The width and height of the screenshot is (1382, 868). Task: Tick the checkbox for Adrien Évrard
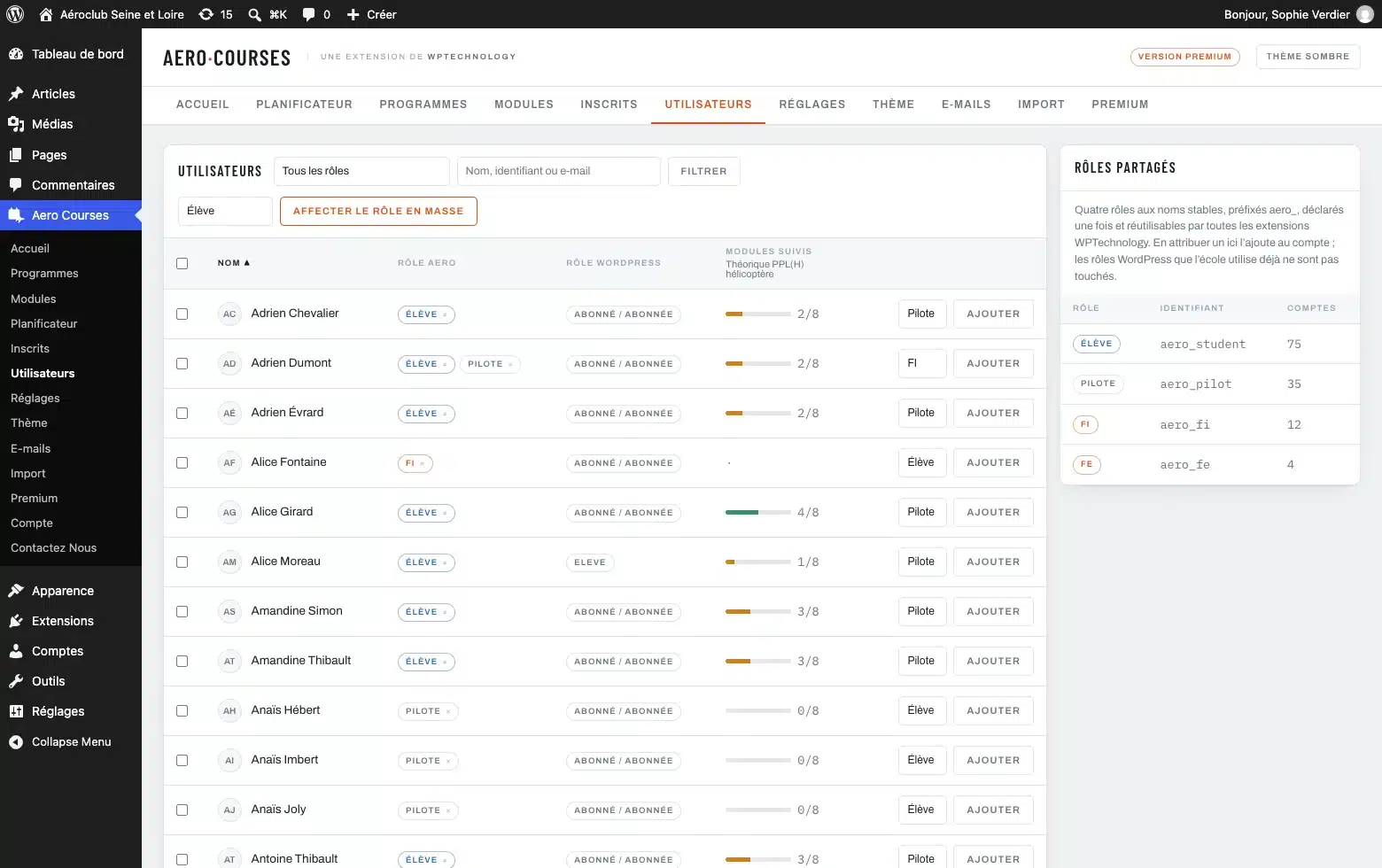coord(182,413)
